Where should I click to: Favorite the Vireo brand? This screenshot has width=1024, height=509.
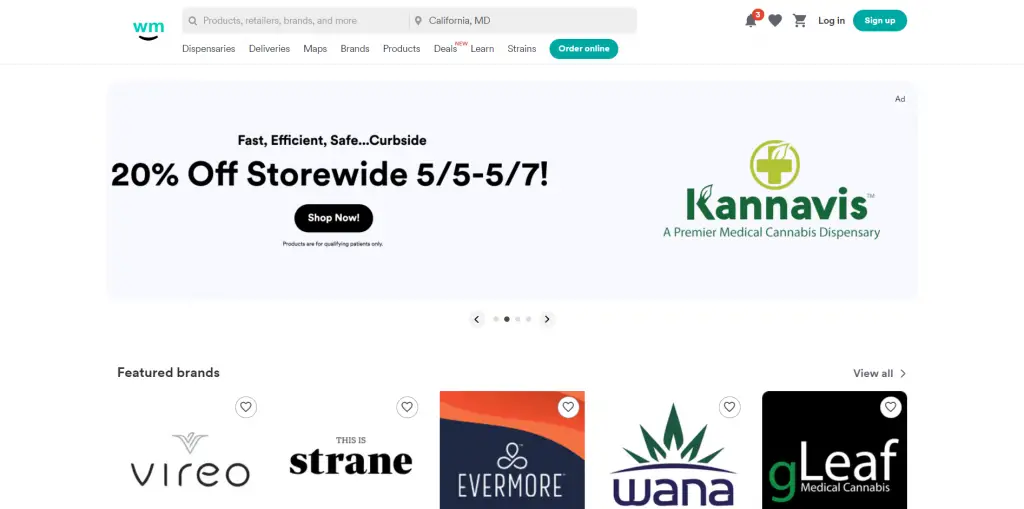click(x=246, y=407)
